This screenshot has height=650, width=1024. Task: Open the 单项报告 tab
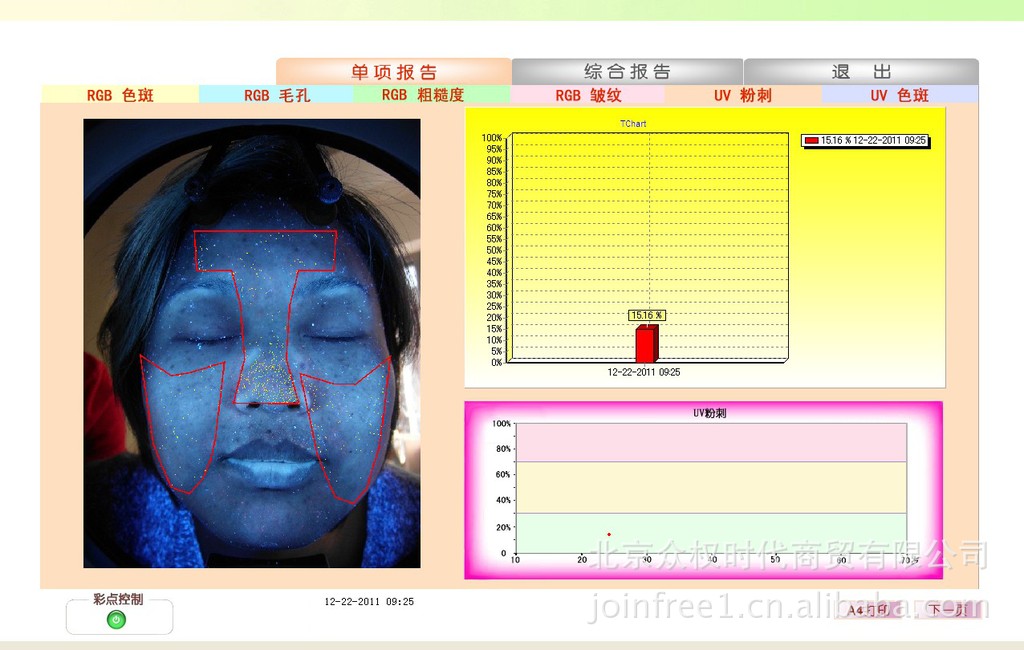(x=394, y=72)
